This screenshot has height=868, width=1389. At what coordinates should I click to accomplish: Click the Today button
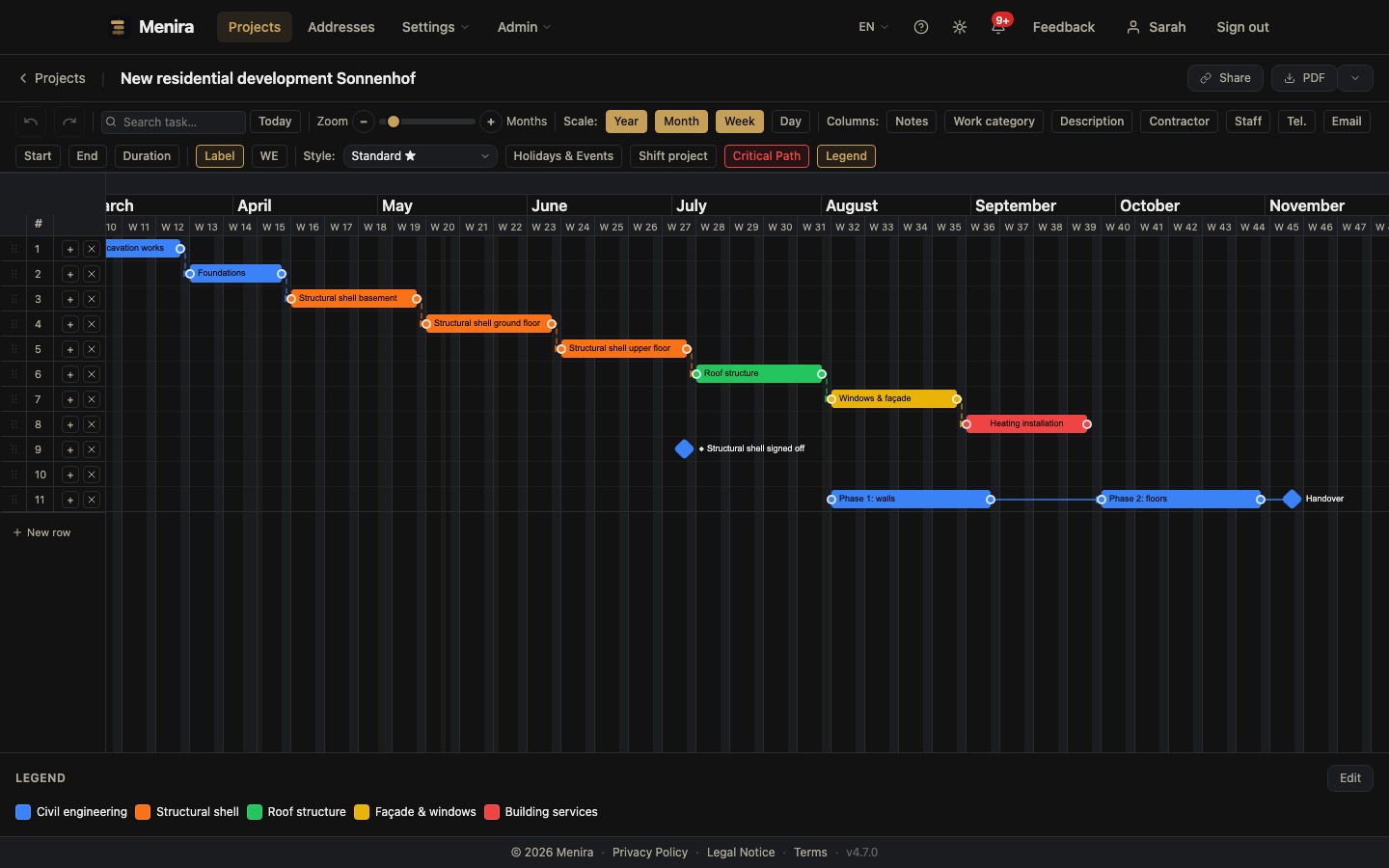point(275,122)
